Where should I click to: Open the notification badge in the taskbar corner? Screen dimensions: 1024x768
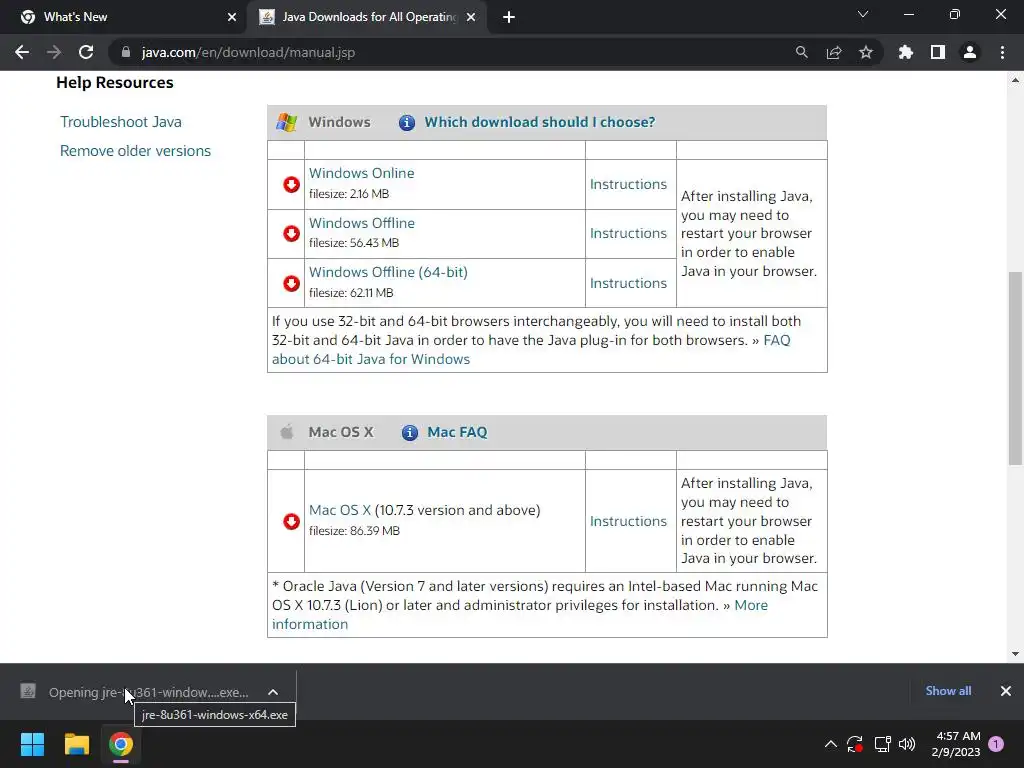tap(996, 744)
